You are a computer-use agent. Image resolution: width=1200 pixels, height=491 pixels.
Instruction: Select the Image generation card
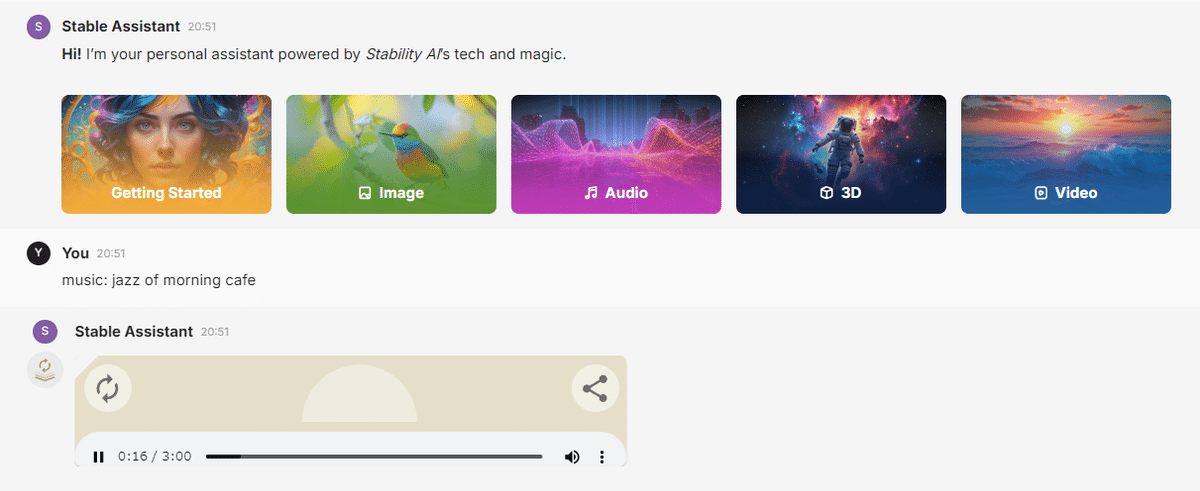(391, 154)
